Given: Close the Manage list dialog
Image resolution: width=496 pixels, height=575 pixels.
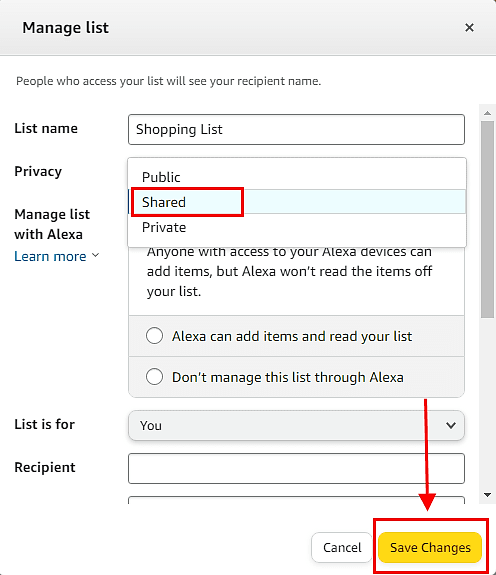Looking at the screenshot, I should [469, 28].
